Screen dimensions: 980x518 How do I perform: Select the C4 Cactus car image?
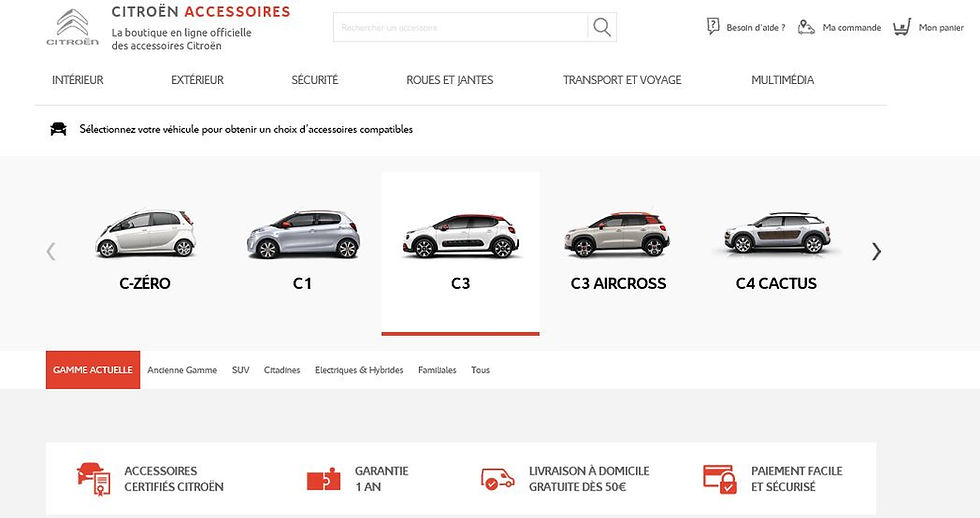(777, 232)
